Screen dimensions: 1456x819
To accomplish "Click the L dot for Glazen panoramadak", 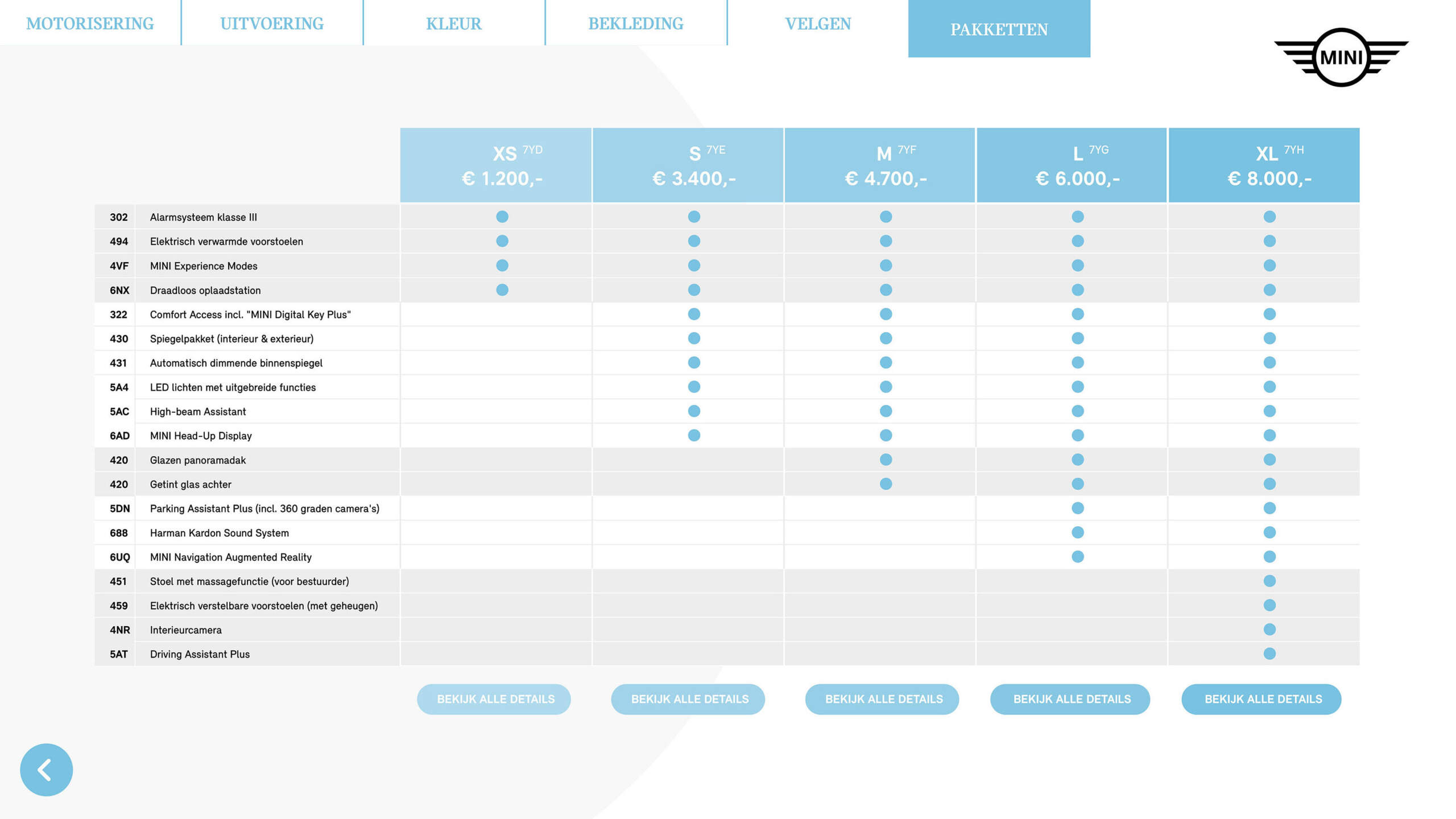I will pyautogui.click(x=1078, y=460).
